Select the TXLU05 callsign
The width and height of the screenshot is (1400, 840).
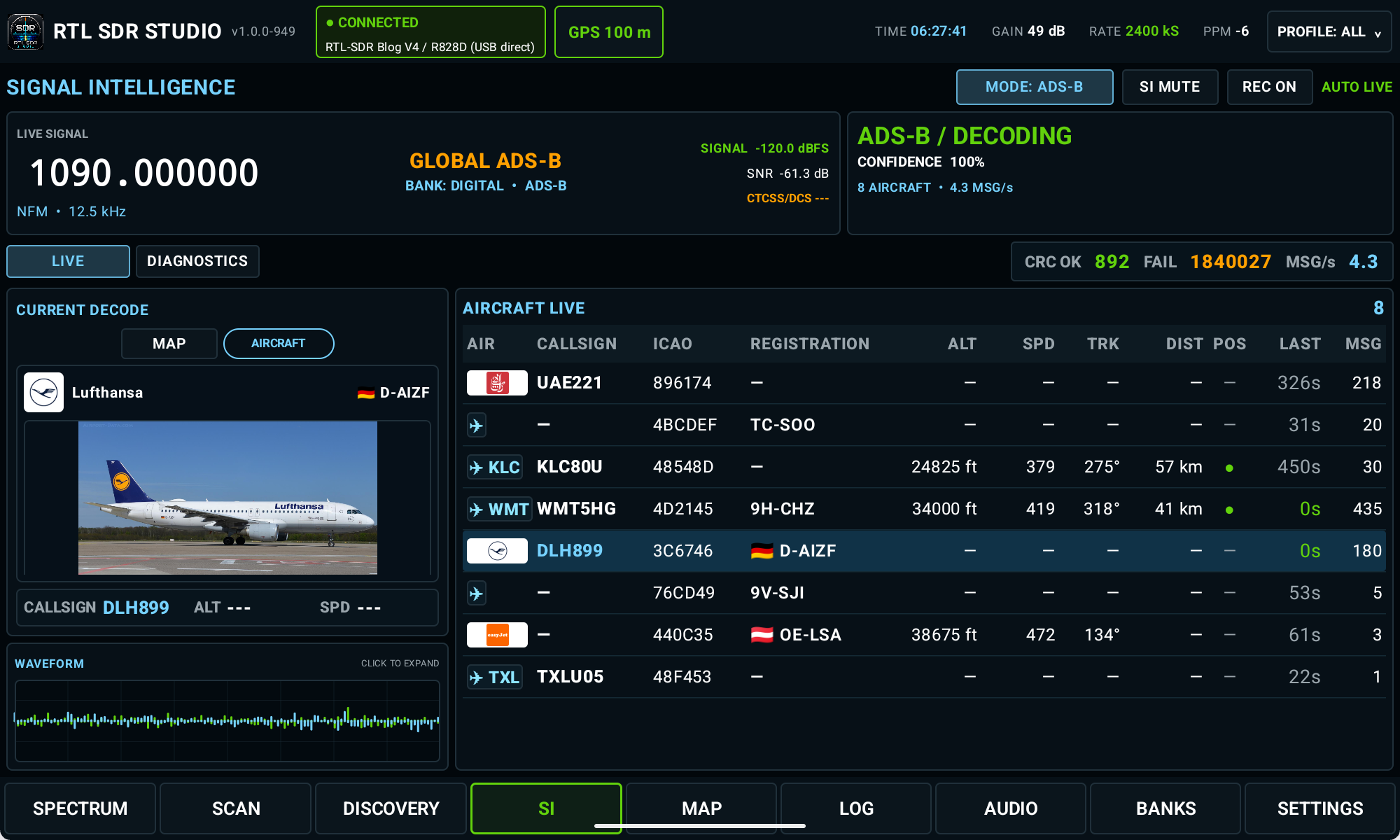570,677
